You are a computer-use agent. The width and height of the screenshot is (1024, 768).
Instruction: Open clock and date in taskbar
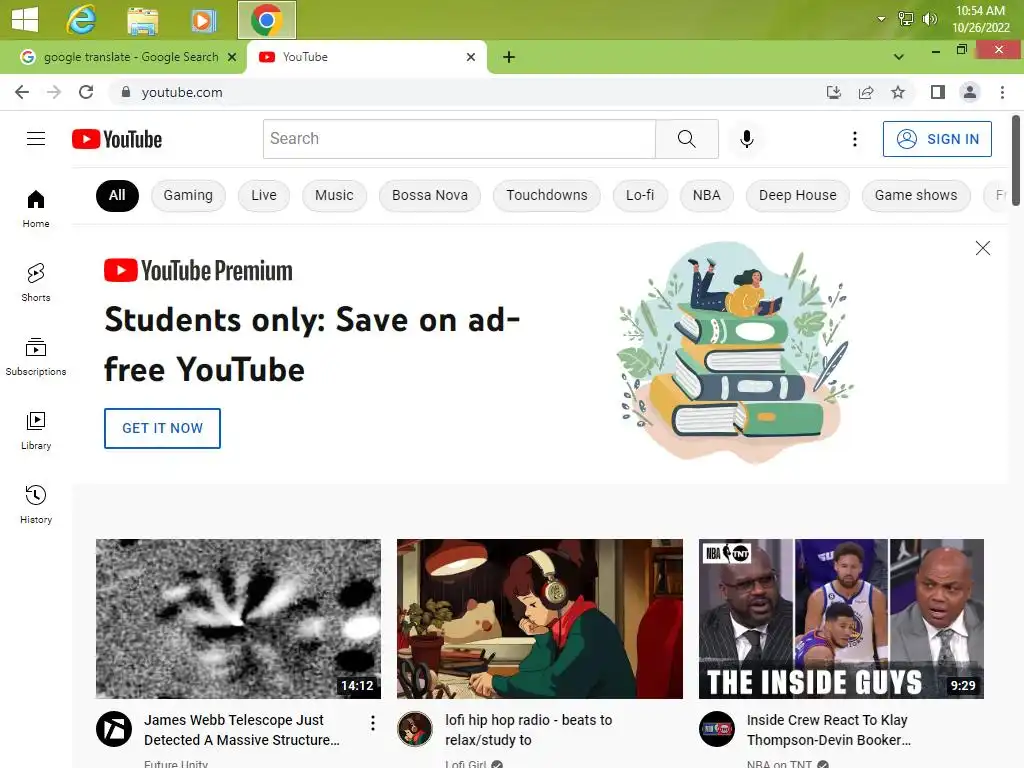pos(980,19)
